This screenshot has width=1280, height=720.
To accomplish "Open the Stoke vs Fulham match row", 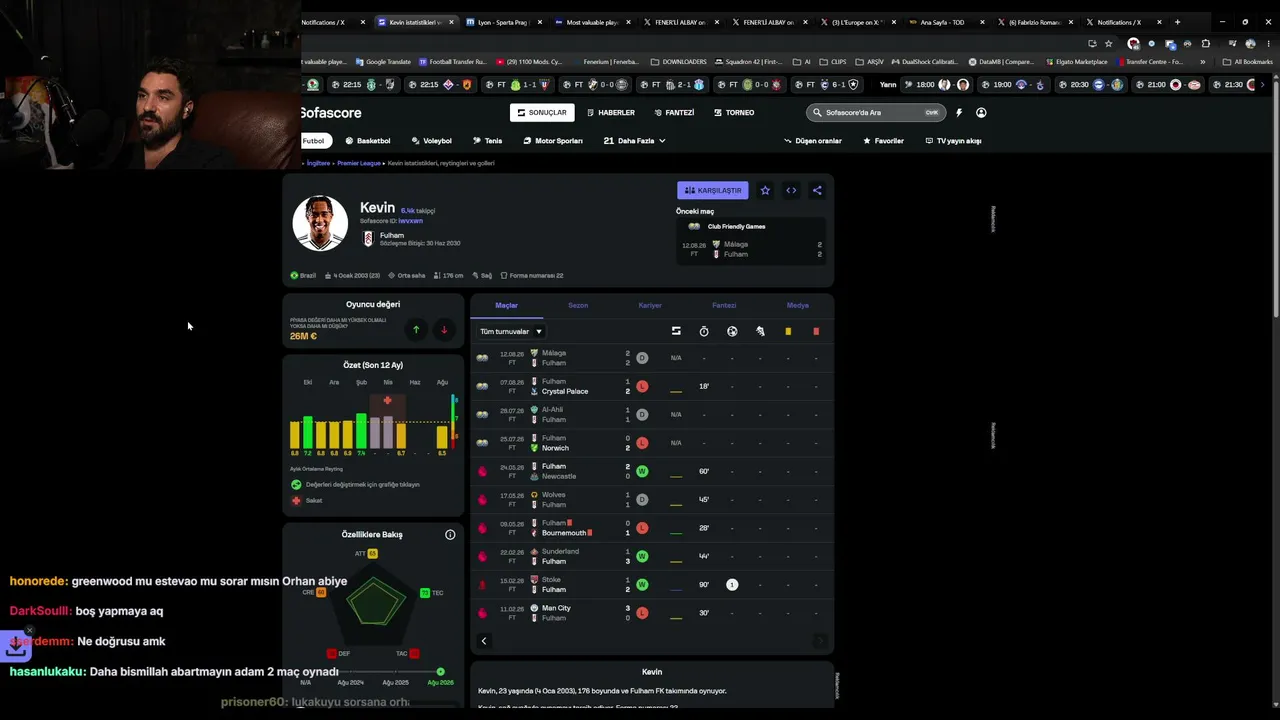I will 652,585.
